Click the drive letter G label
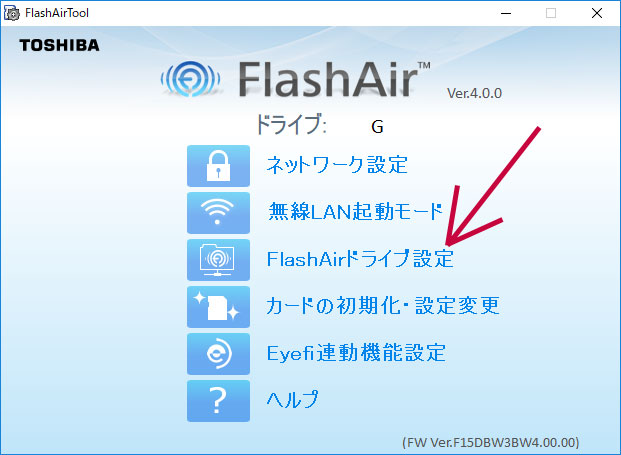Image resolution: width=621 pixels, height=455 pixels. tap(377, 127)
